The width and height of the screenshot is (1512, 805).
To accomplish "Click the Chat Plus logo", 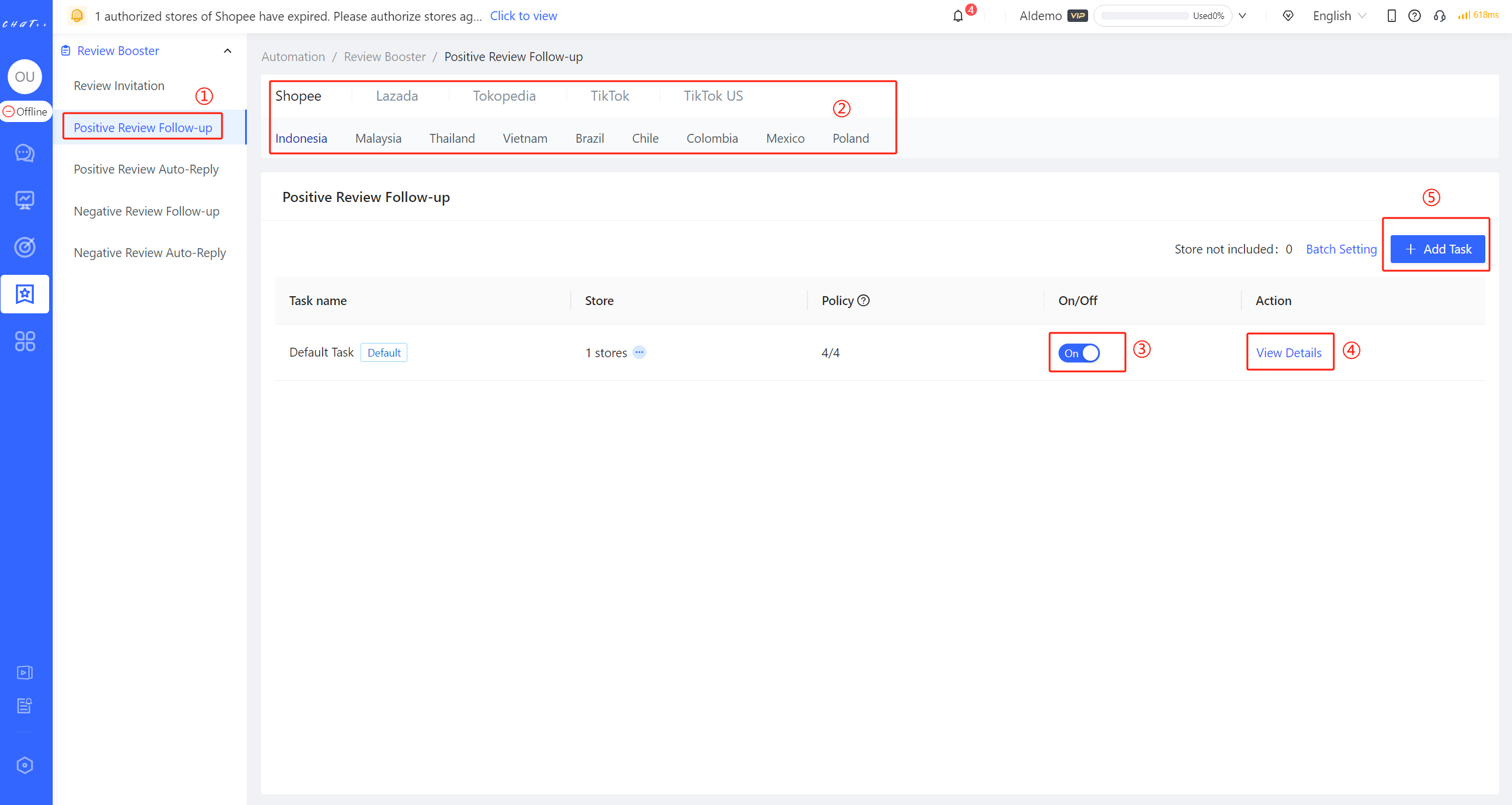I will pos(25,24).
